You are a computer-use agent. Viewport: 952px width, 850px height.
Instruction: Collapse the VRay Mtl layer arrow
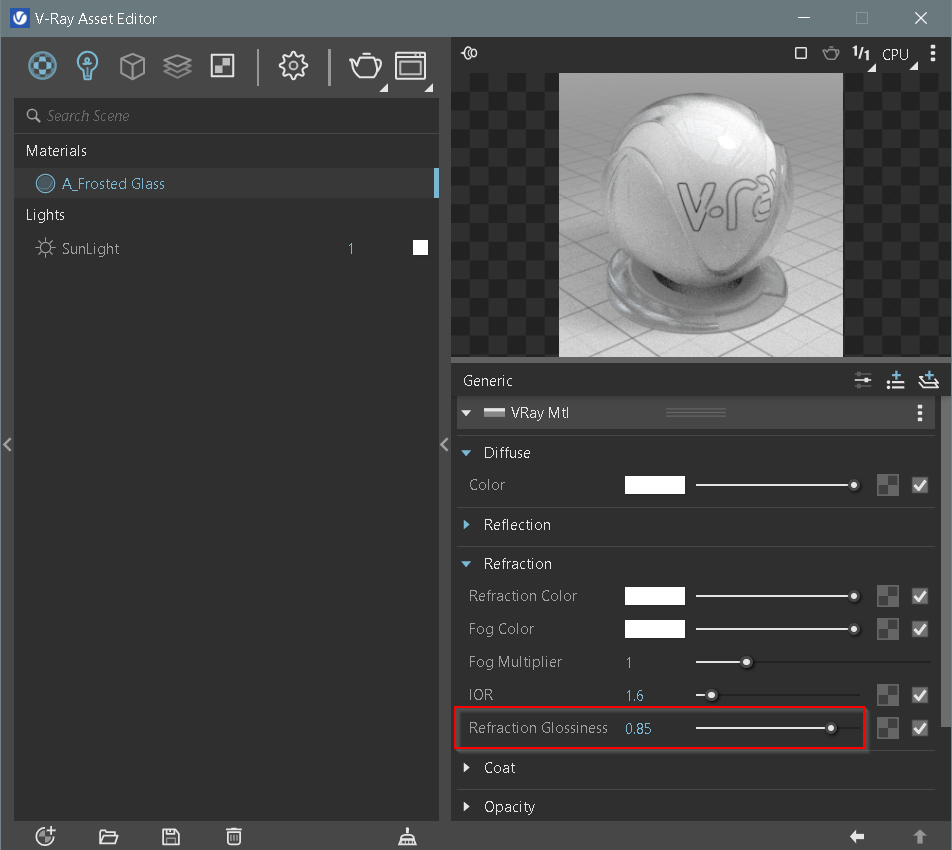466,413
